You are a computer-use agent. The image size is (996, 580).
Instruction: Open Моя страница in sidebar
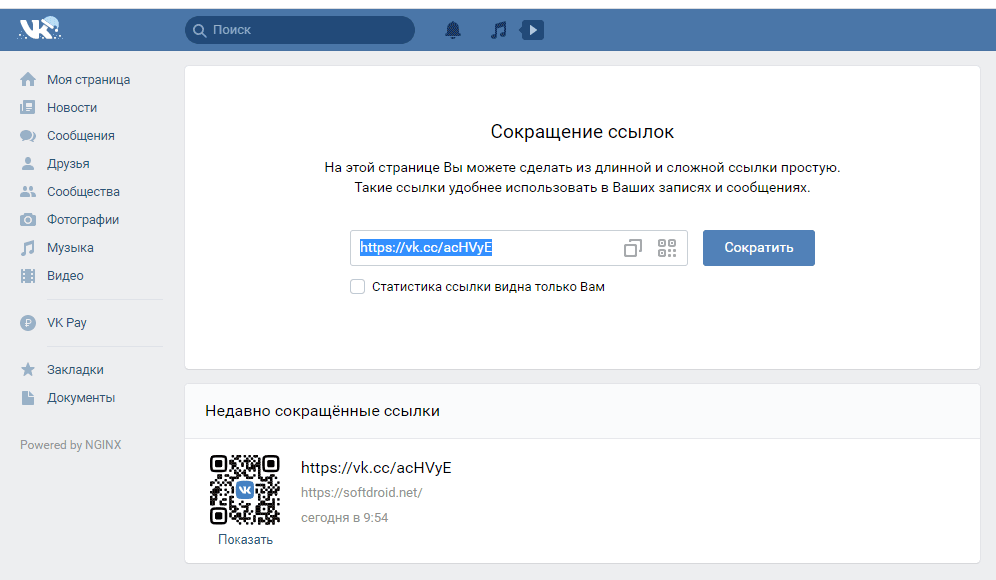(x=88, y=79)
